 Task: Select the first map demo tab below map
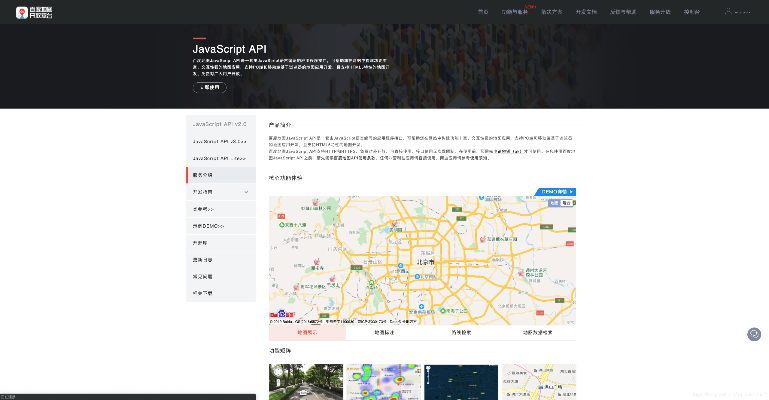coord(307,332)
